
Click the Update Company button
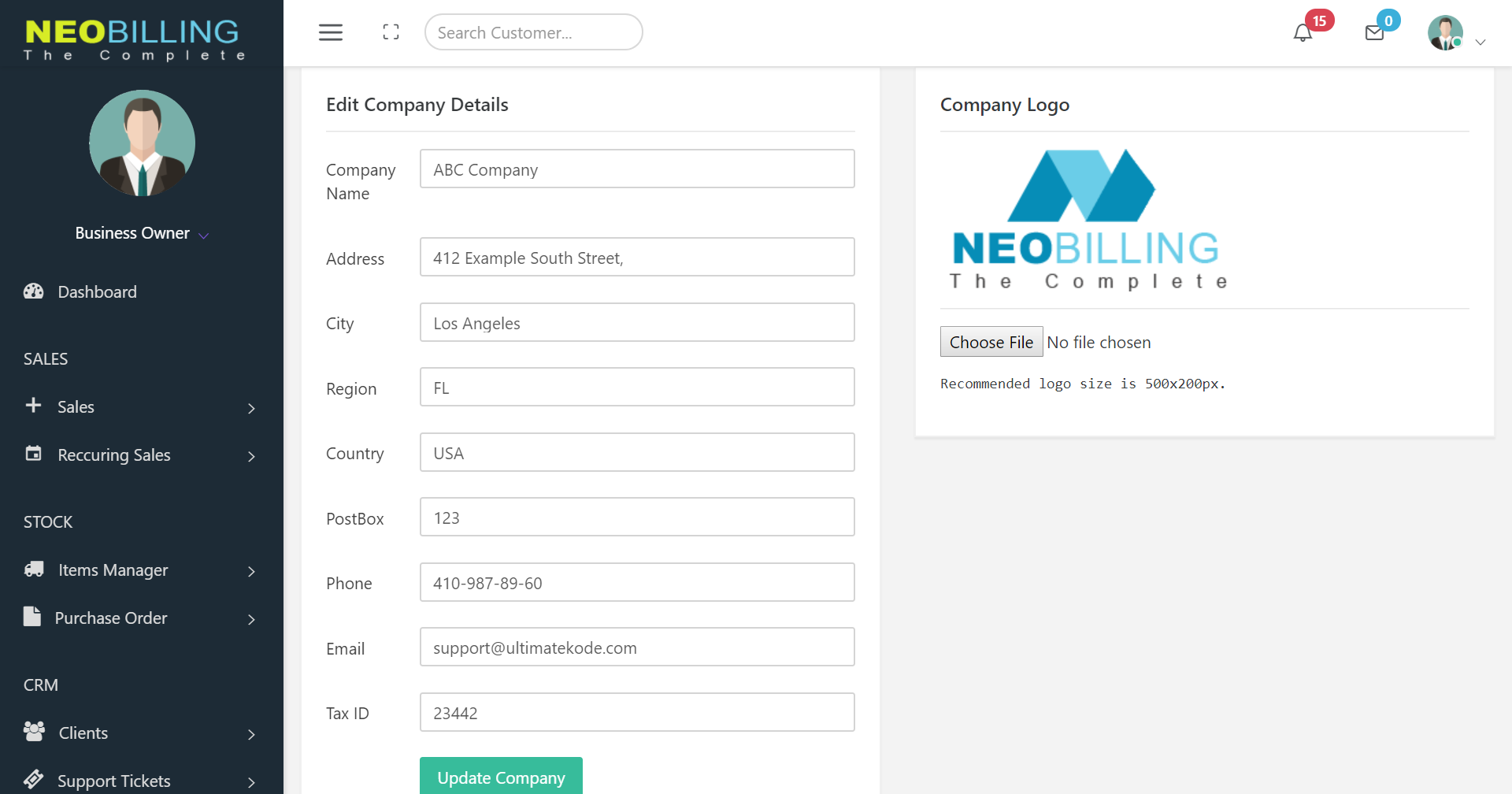point(501,777)
